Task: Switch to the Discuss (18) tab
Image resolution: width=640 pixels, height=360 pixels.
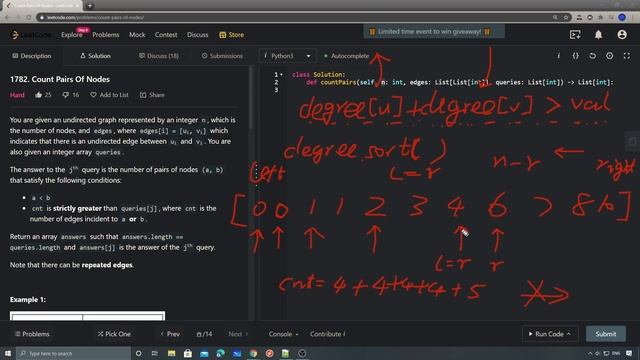Action: point(159,56)
